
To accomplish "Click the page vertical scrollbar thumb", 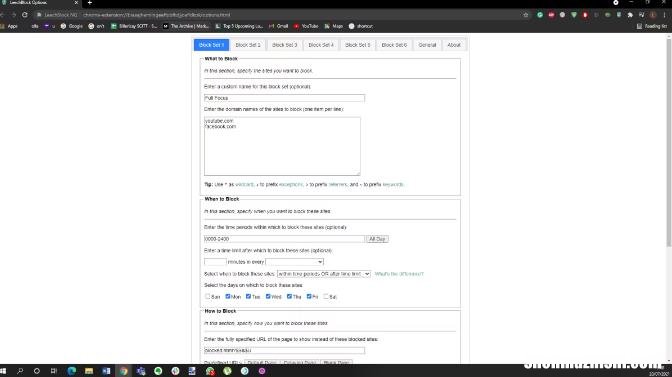I will [x=669, y=144].
